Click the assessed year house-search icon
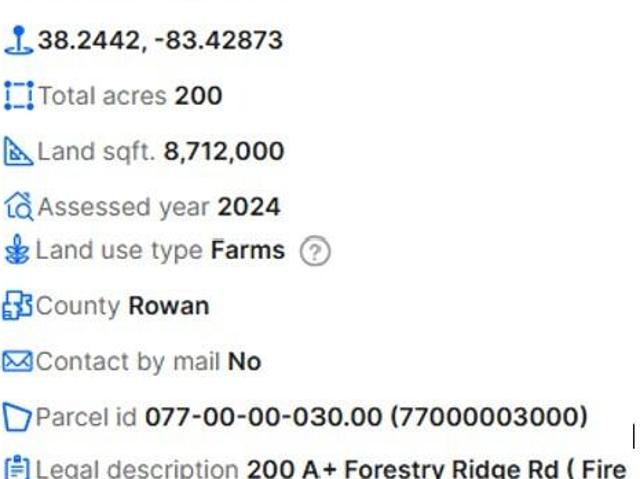Image resolution: width=640 pixels, height=479 pixels. [18, 207]
